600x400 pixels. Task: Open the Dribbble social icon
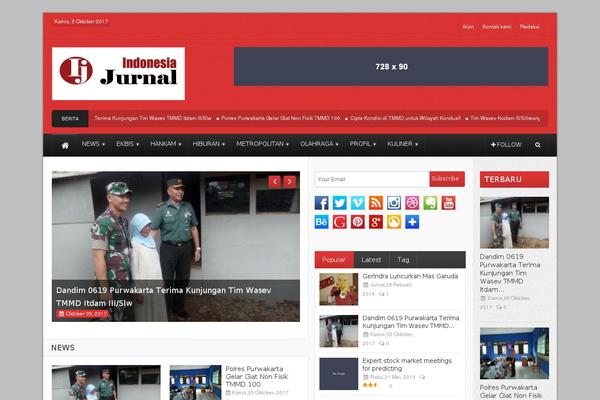412,203
